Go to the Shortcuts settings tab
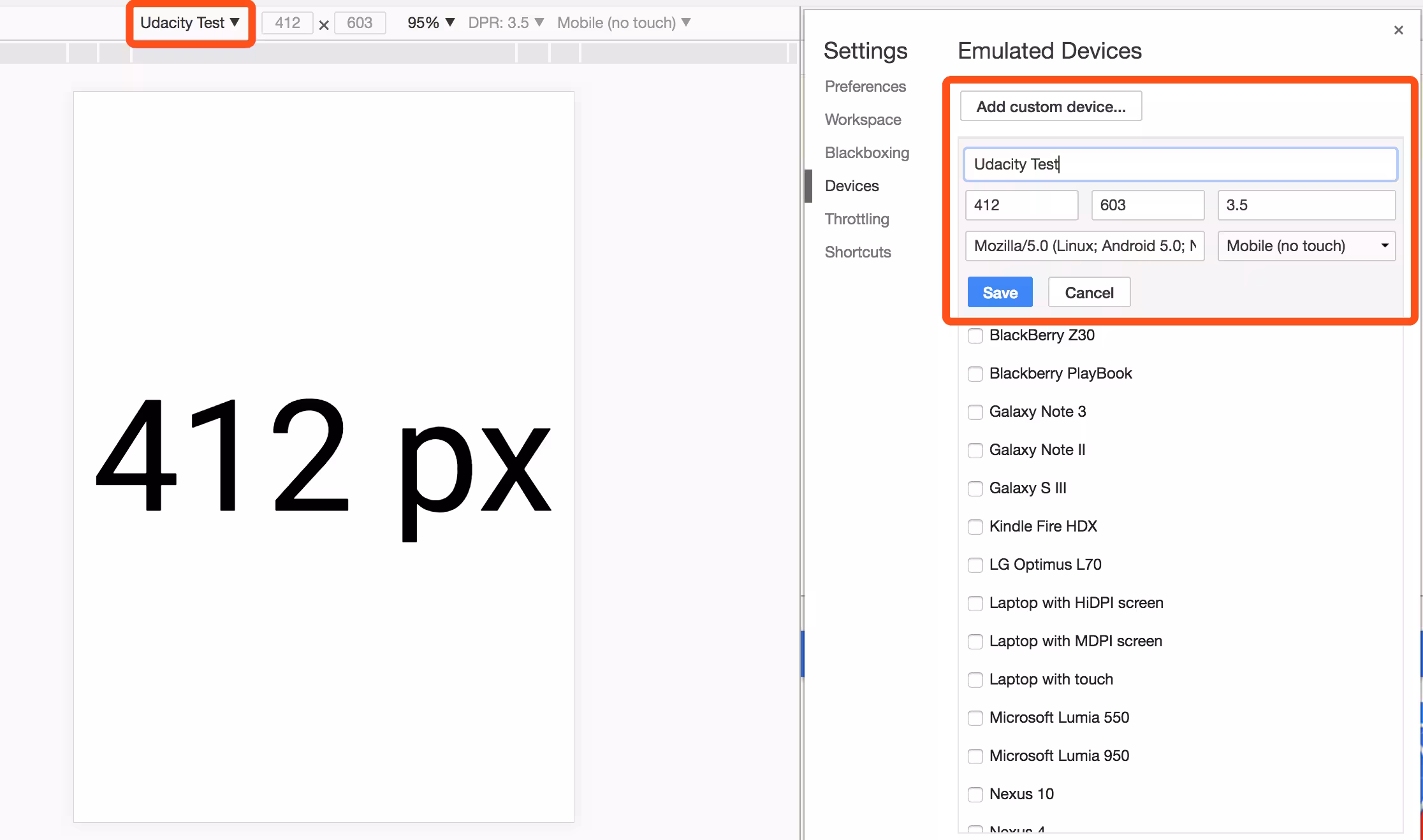1423x840 pixels. point(857,252)
